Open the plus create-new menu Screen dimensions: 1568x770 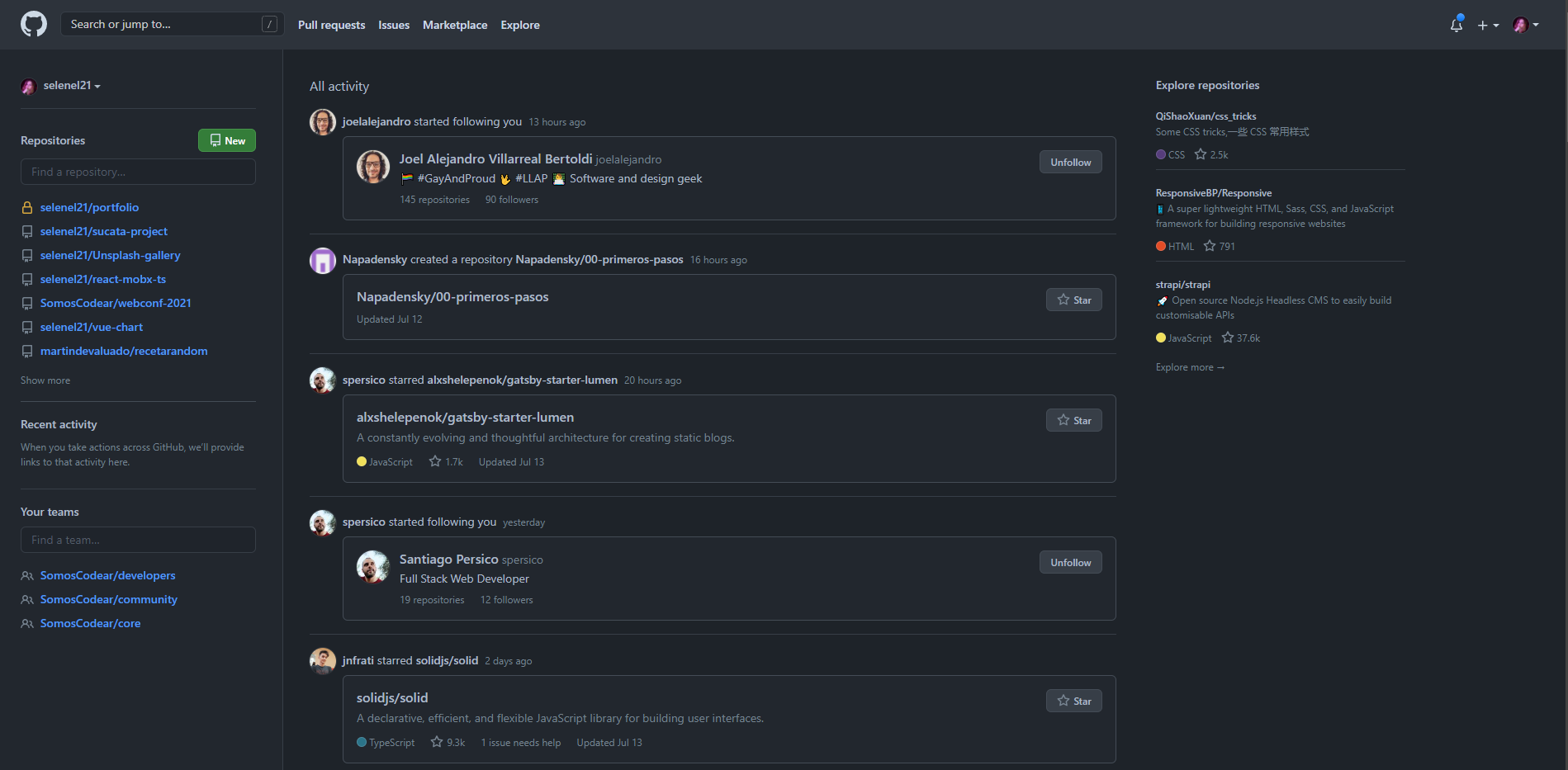coord(1488,26)
